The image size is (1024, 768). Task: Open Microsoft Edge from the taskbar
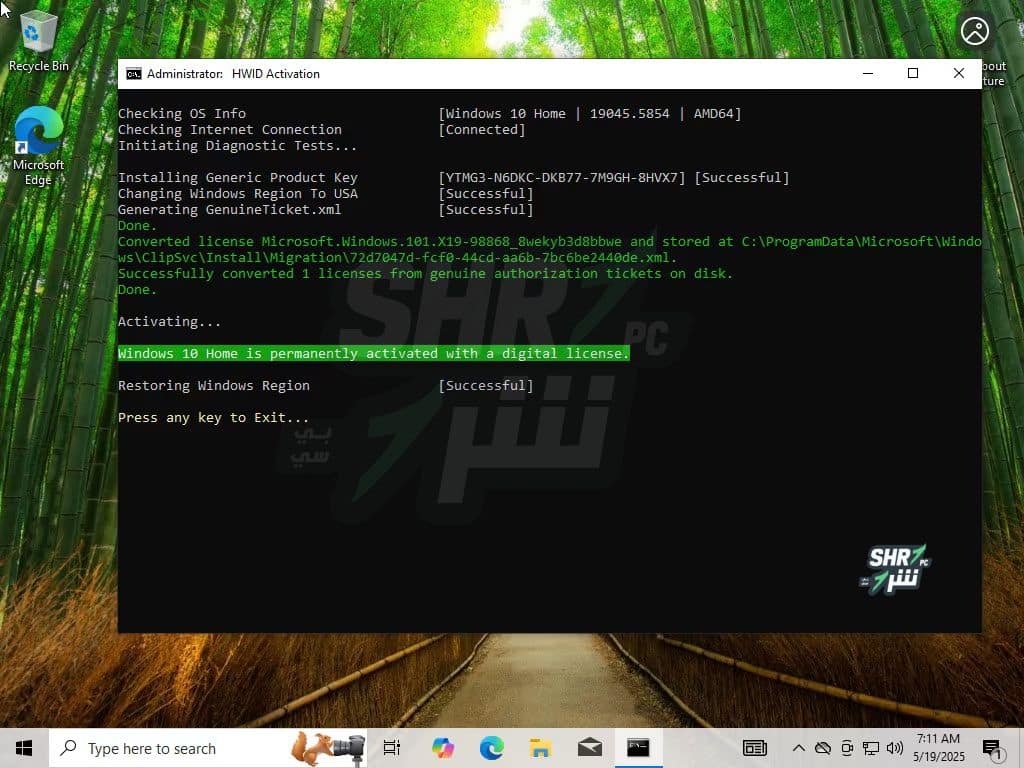[x=491, y=748]
